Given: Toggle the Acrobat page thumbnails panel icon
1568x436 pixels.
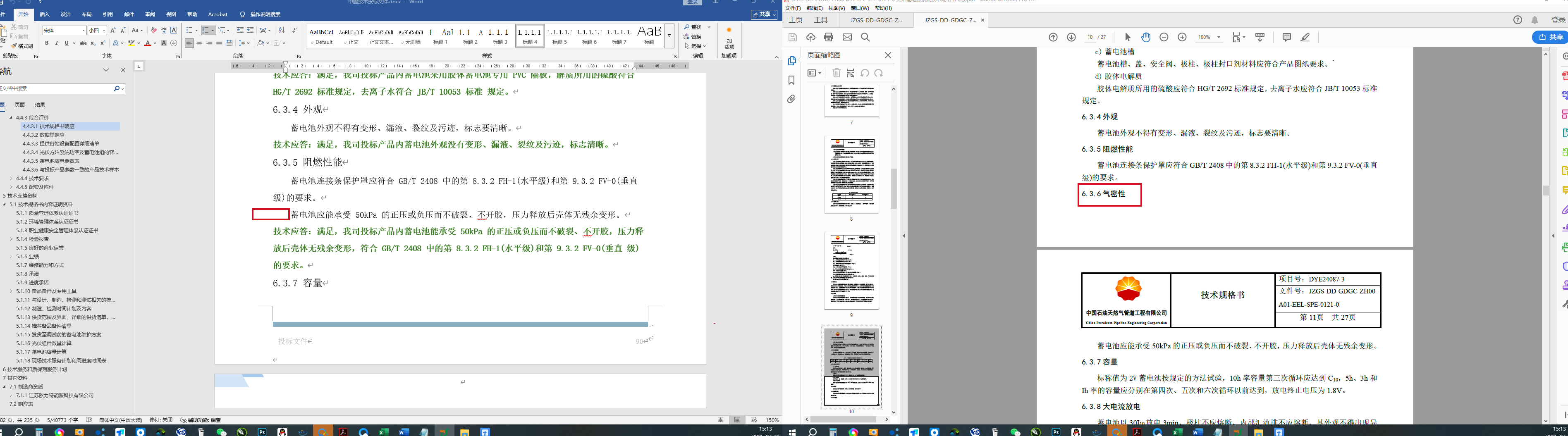Looking at the screenshot, I should tap(791, 61).
